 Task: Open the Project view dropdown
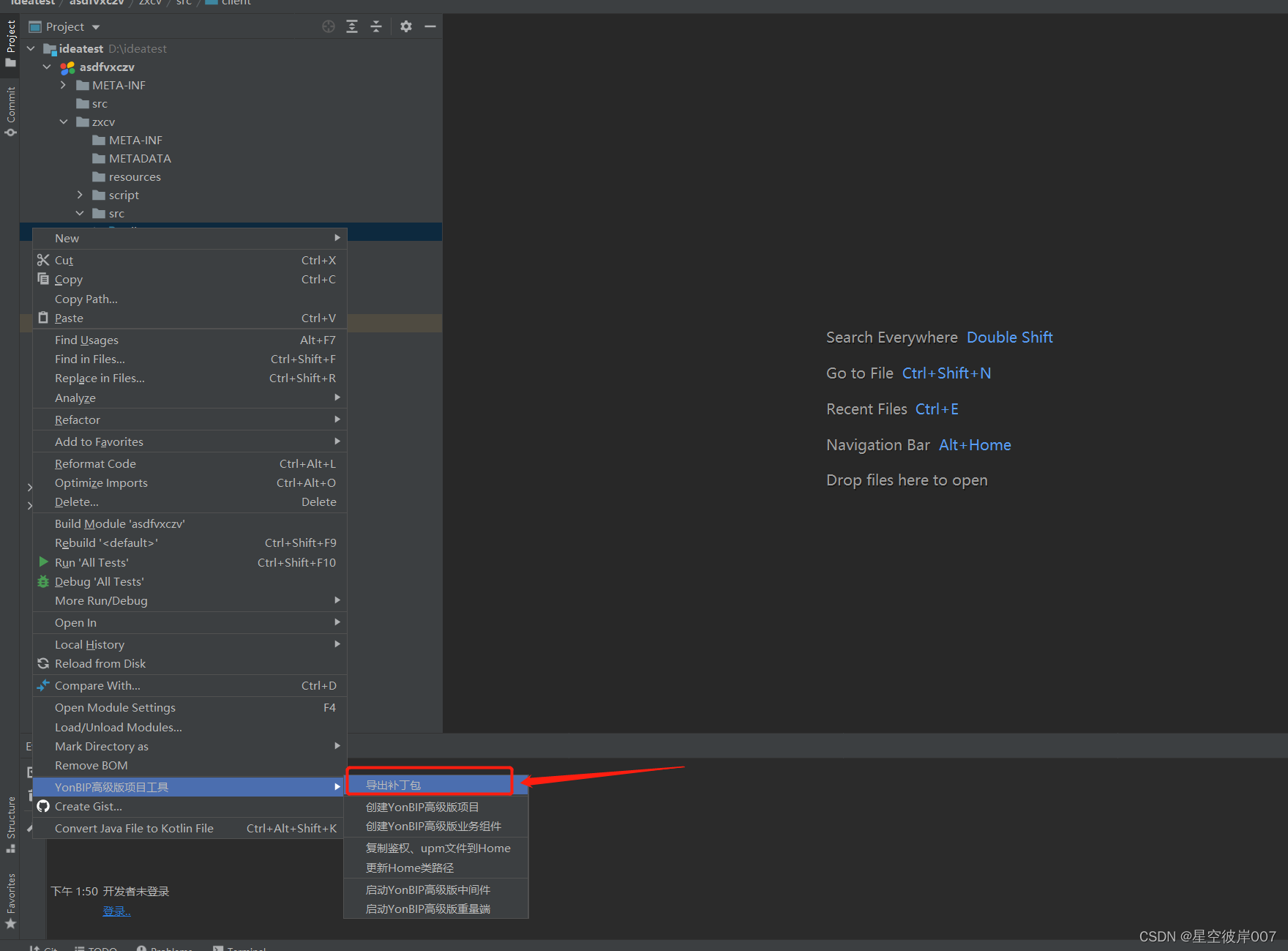coord(64,27)
